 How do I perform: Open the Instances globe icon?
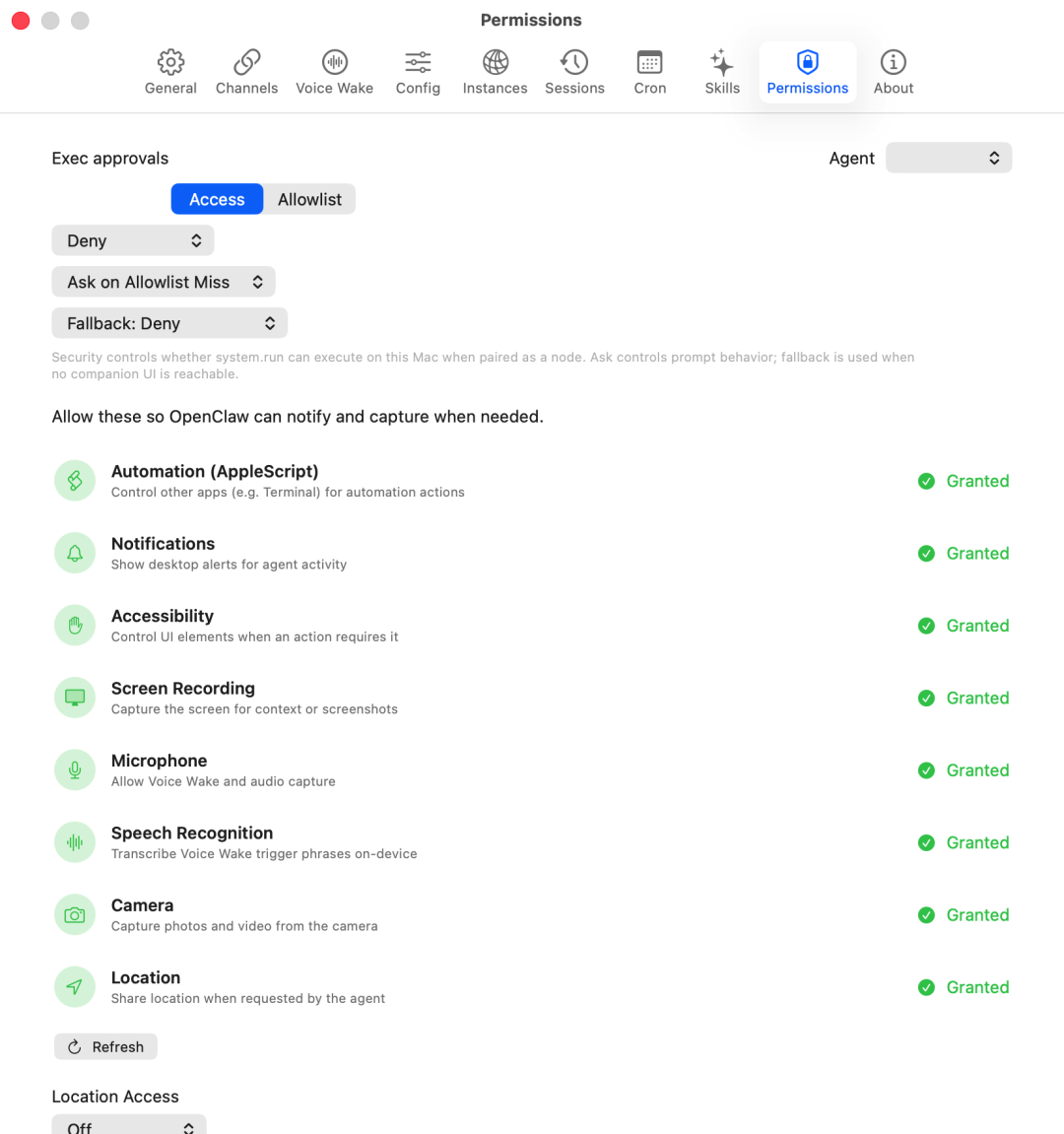tap(495, 62)
